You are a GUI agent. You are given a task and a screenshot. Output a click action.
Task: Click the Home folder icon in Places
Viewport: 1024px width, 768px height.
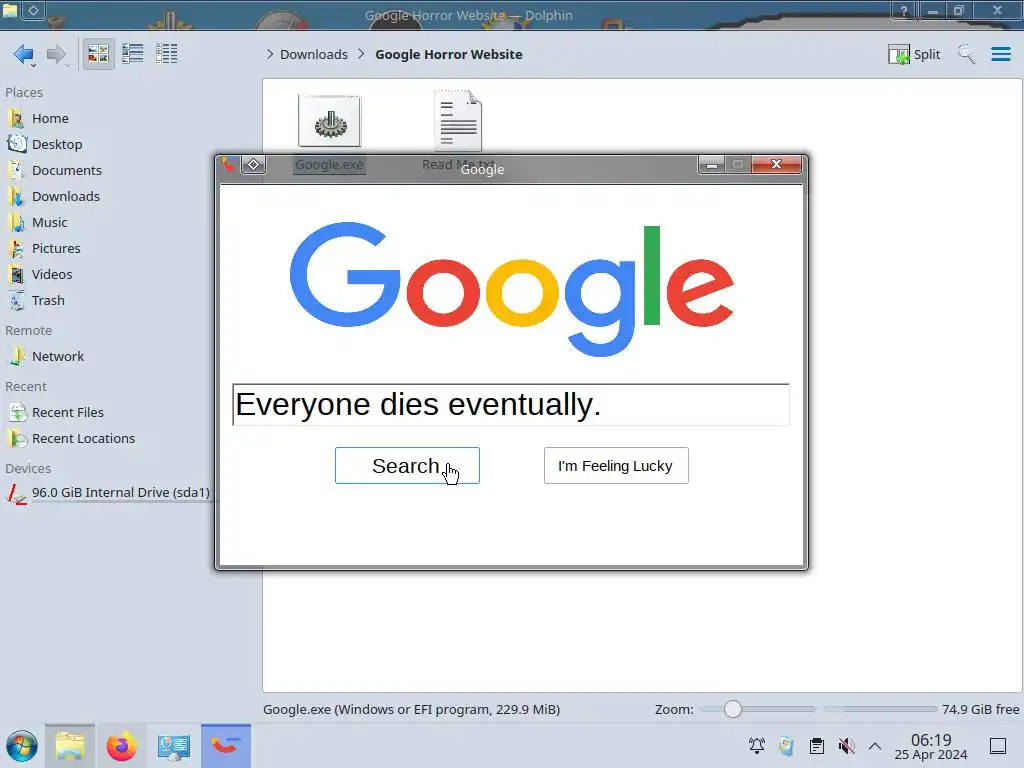click(x=16, y=118)
